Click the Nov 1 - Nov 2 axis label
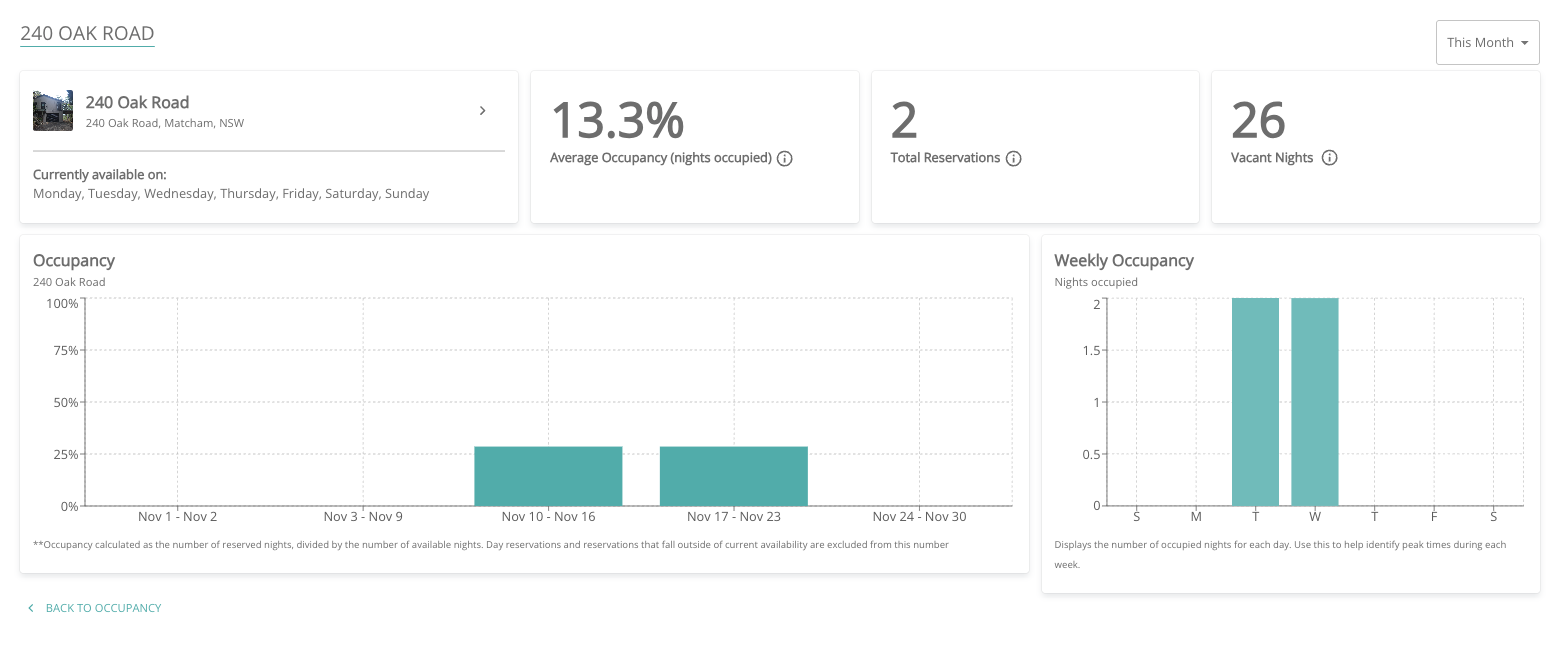Image resolution: width=1559 pixels, height=646 pixels. pos(177,517)
